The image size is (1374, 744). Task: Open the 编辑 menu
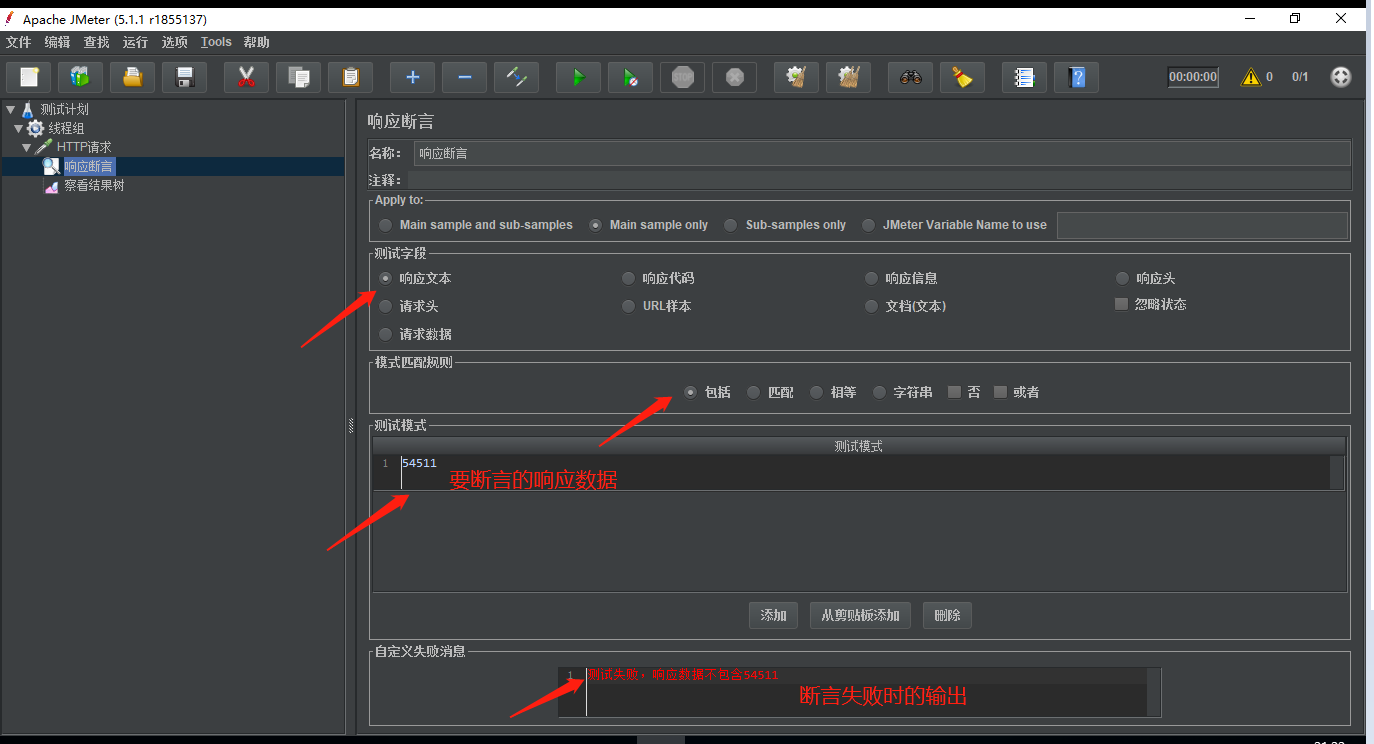58,42
